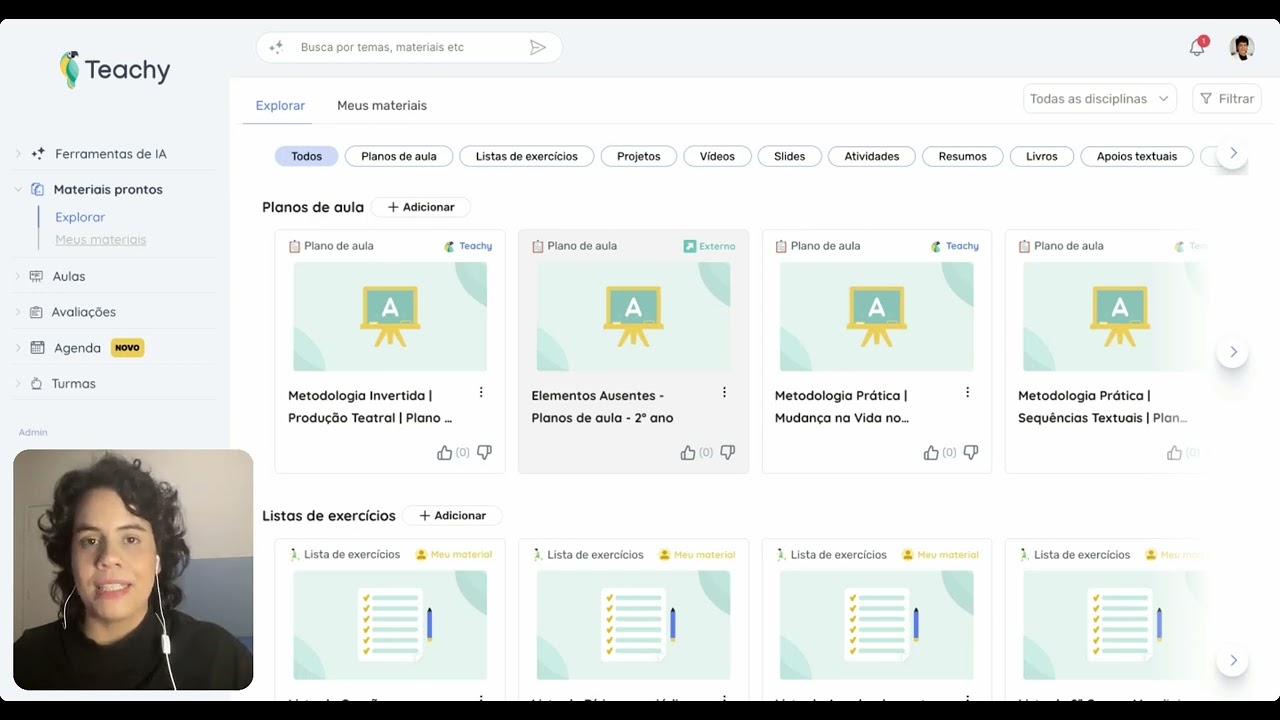Expand Agenda sidebar chevron
The height and width of the screenshot is (720, 1280).
(x=18, y=348)
